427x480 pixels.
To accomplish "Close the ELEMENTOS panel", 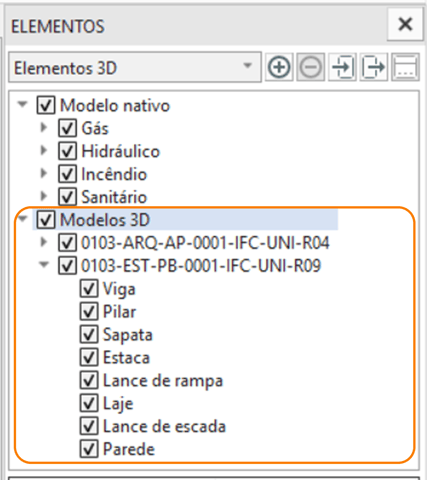I will point(405,24).
